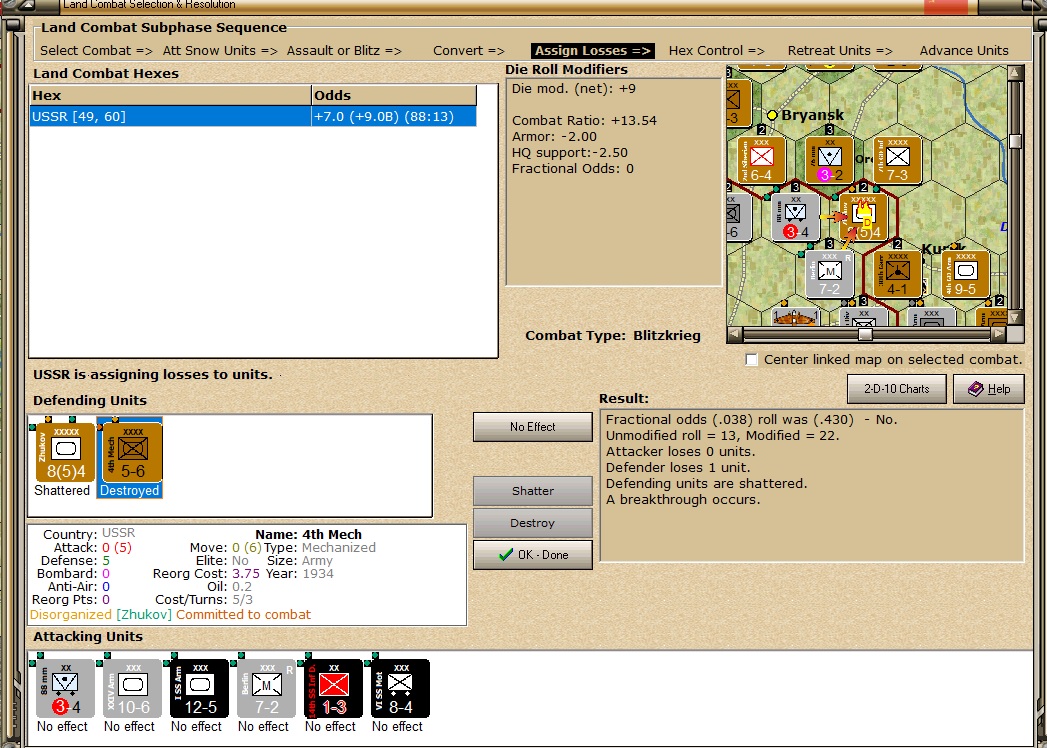Click the Destroy button
Screen dimensions: 1047x748
coord(532,523)
